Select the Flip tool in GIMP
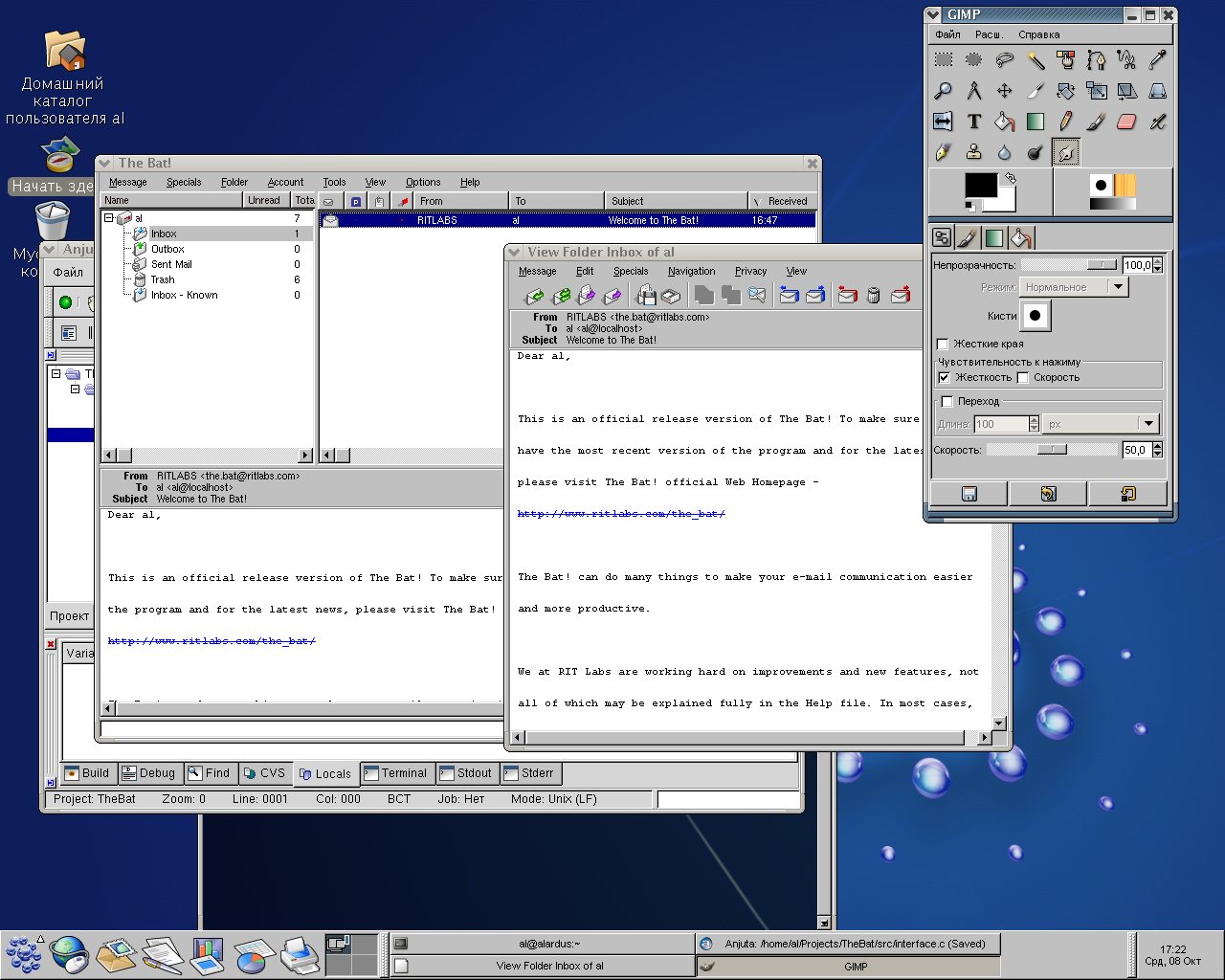 (x=944, y=122)
